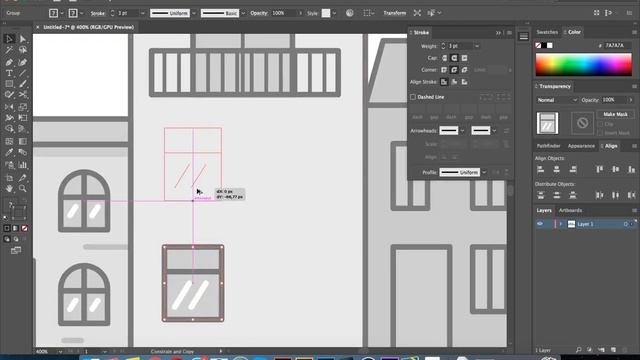Open control bar Basic brush dropdown
The image size is (640, 360).
point(243,13)
